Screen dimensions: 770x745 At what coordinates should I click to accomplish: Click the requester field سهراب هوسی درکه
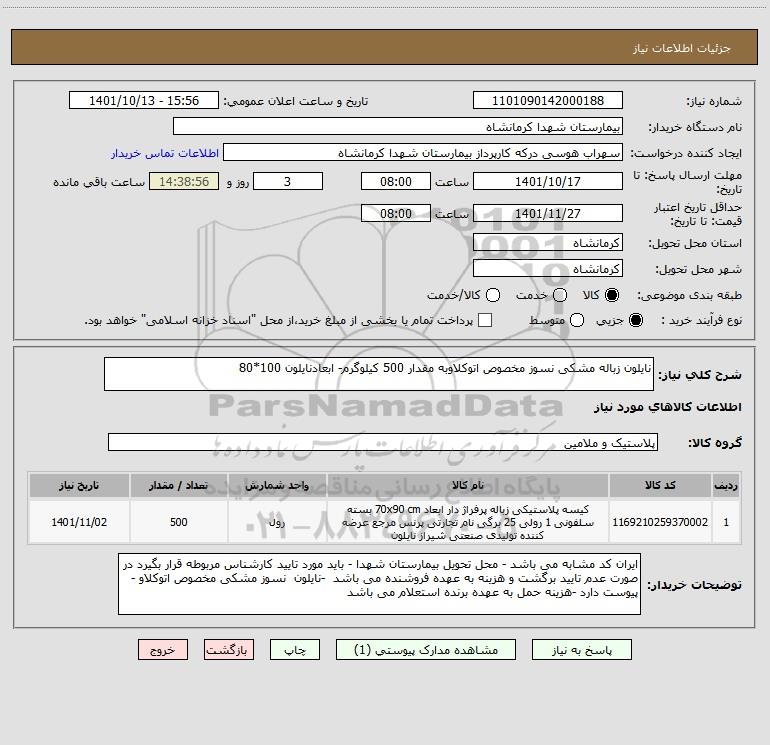[x=423, y=153]
